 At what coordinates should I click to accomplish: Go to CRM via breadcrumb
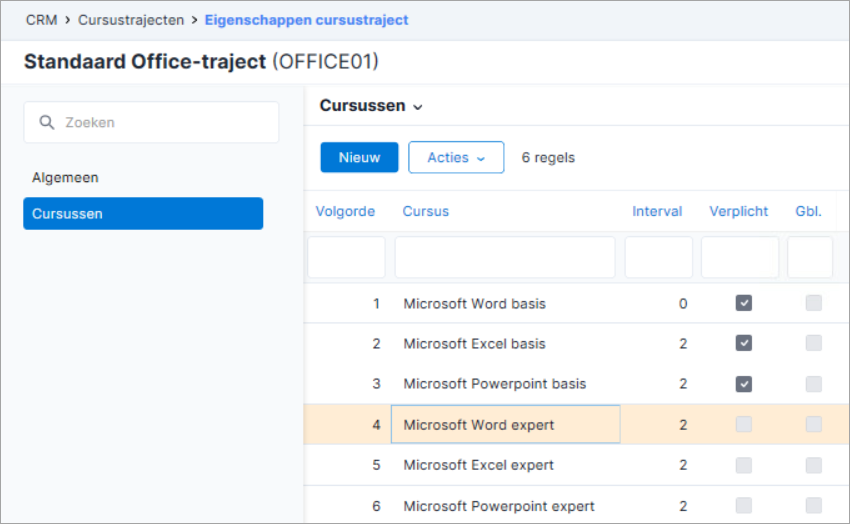[x=41, y=20]
